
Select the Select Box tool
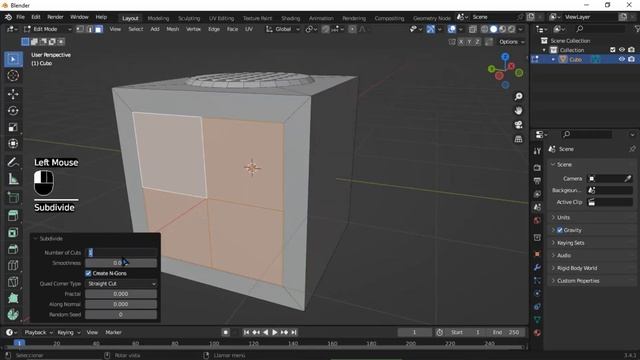[x=13, y=59]
